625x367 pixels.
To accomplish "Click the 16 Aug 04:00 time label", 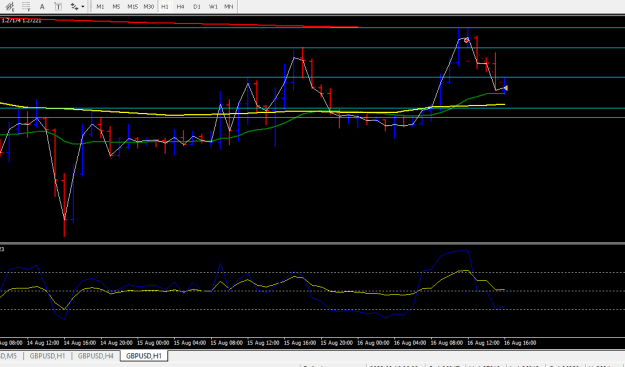I will tap(410, 343).
